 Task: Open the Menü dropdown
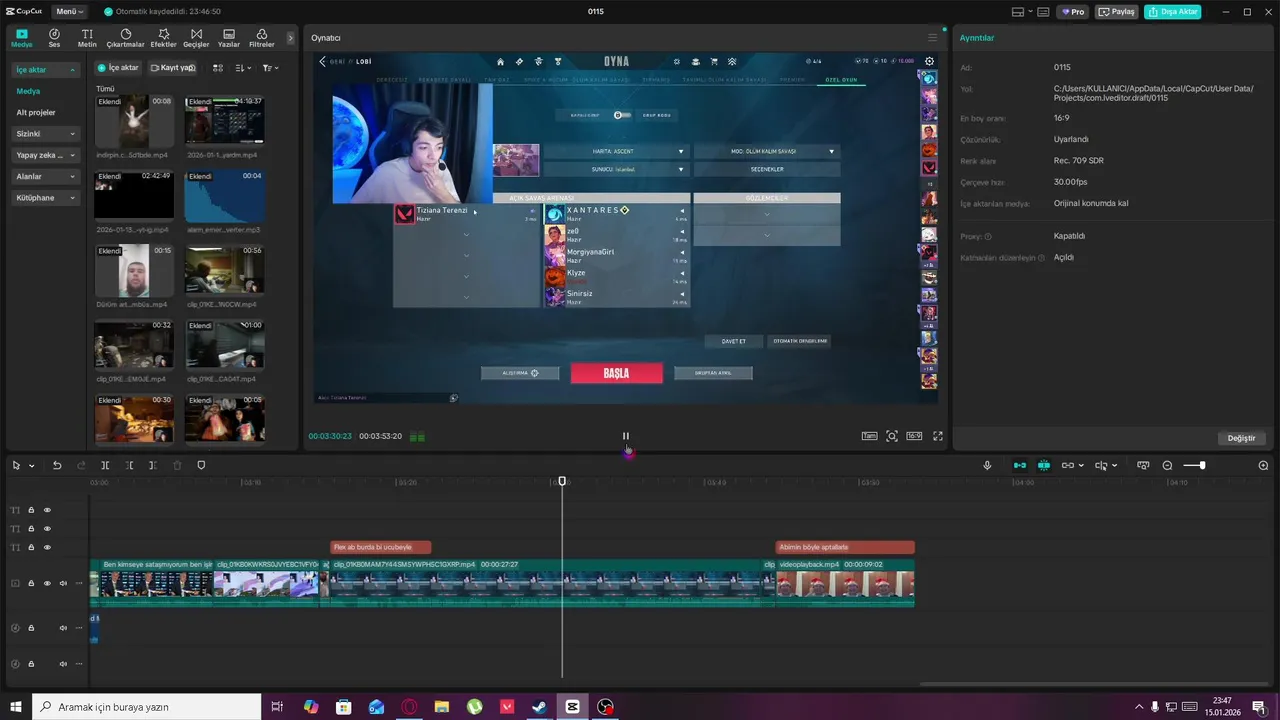click(69, 12)
